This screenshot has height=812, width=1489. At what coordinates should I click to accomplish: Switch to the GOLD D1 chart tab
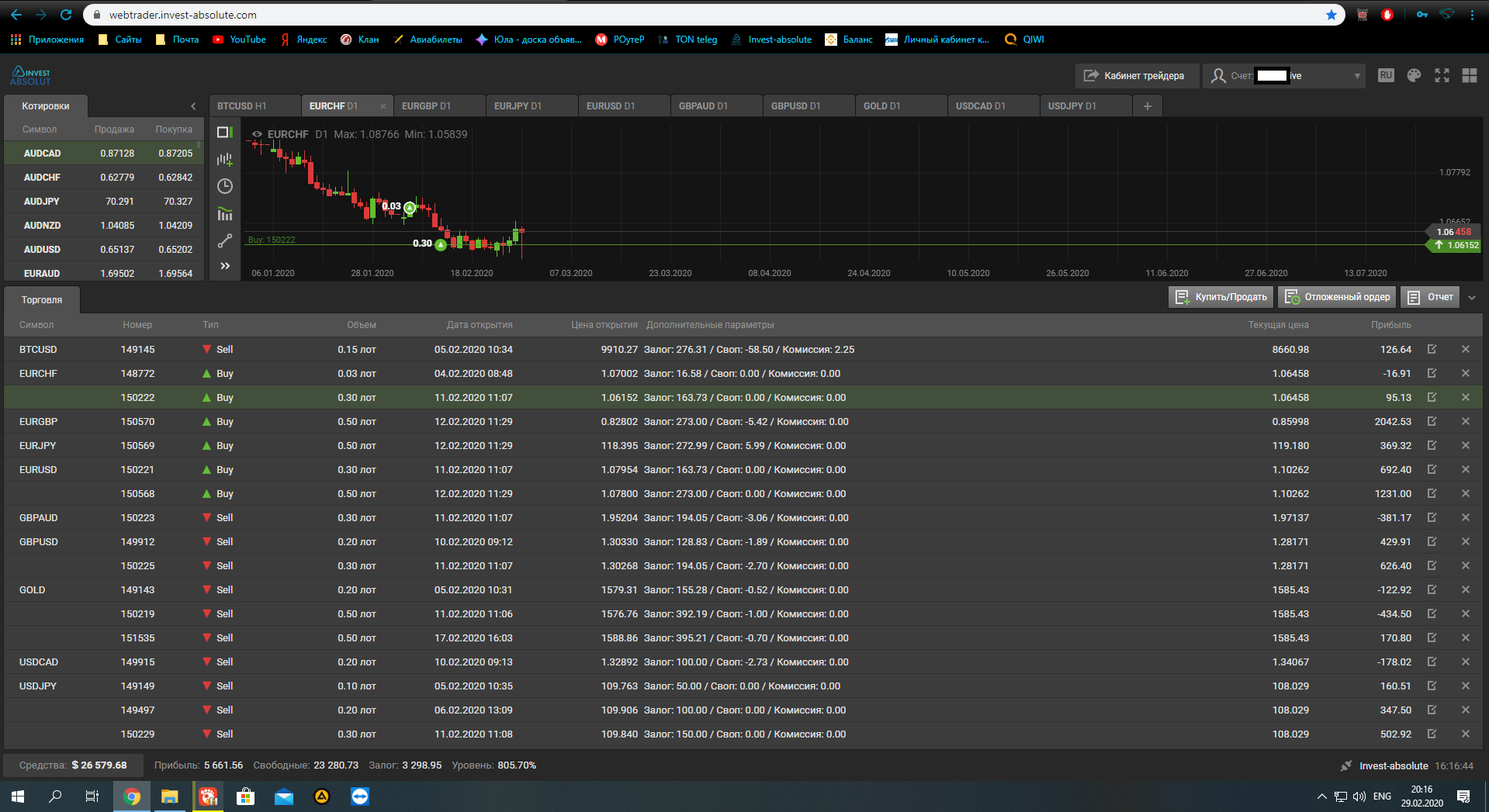pos(901,106)
